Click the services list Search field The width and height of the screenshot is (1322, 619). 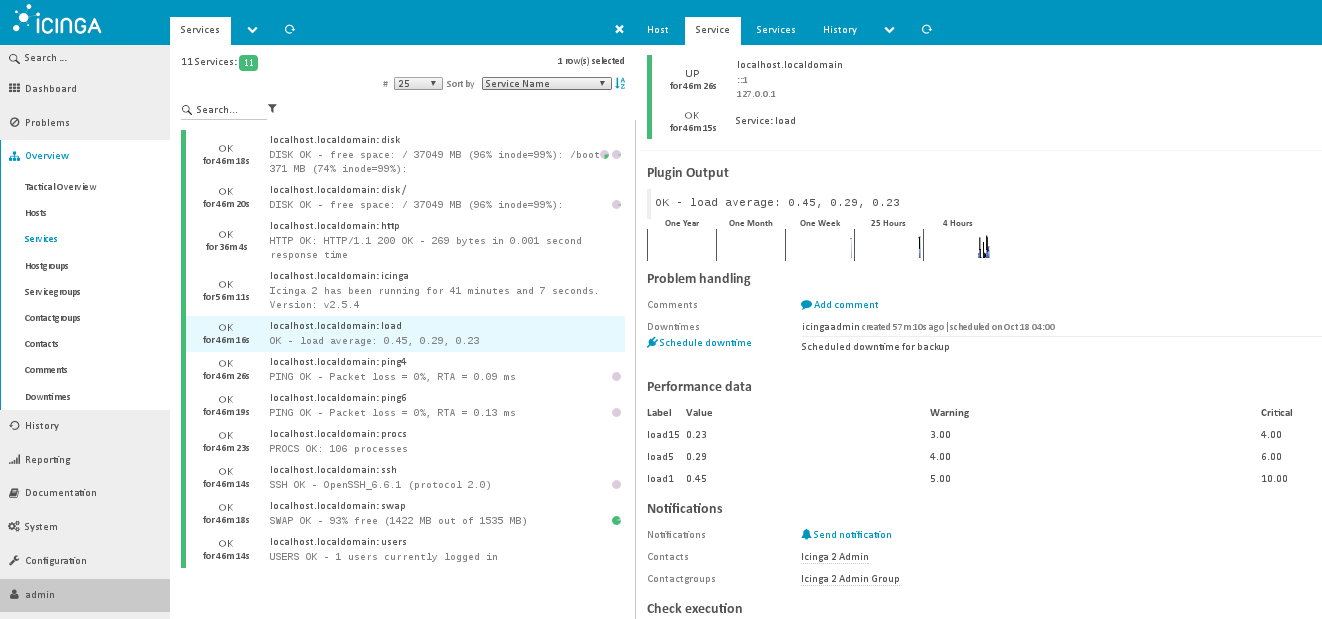click(223, 110)
